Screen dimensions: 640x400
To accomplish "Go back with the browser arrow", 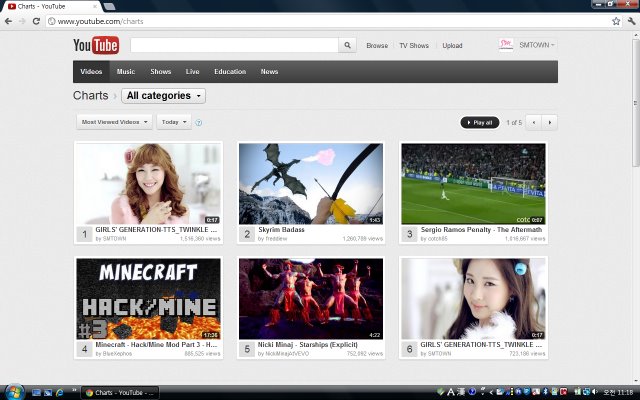I will click(x=8, y=21).
